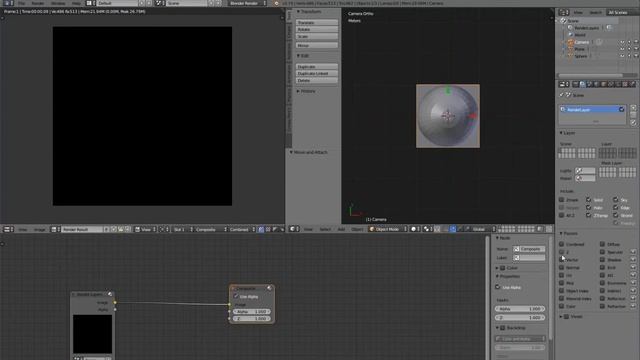Screen dimensions: 640x360
Task: Open the Combined pass dropdown in image editor
Action: [241, 229]
